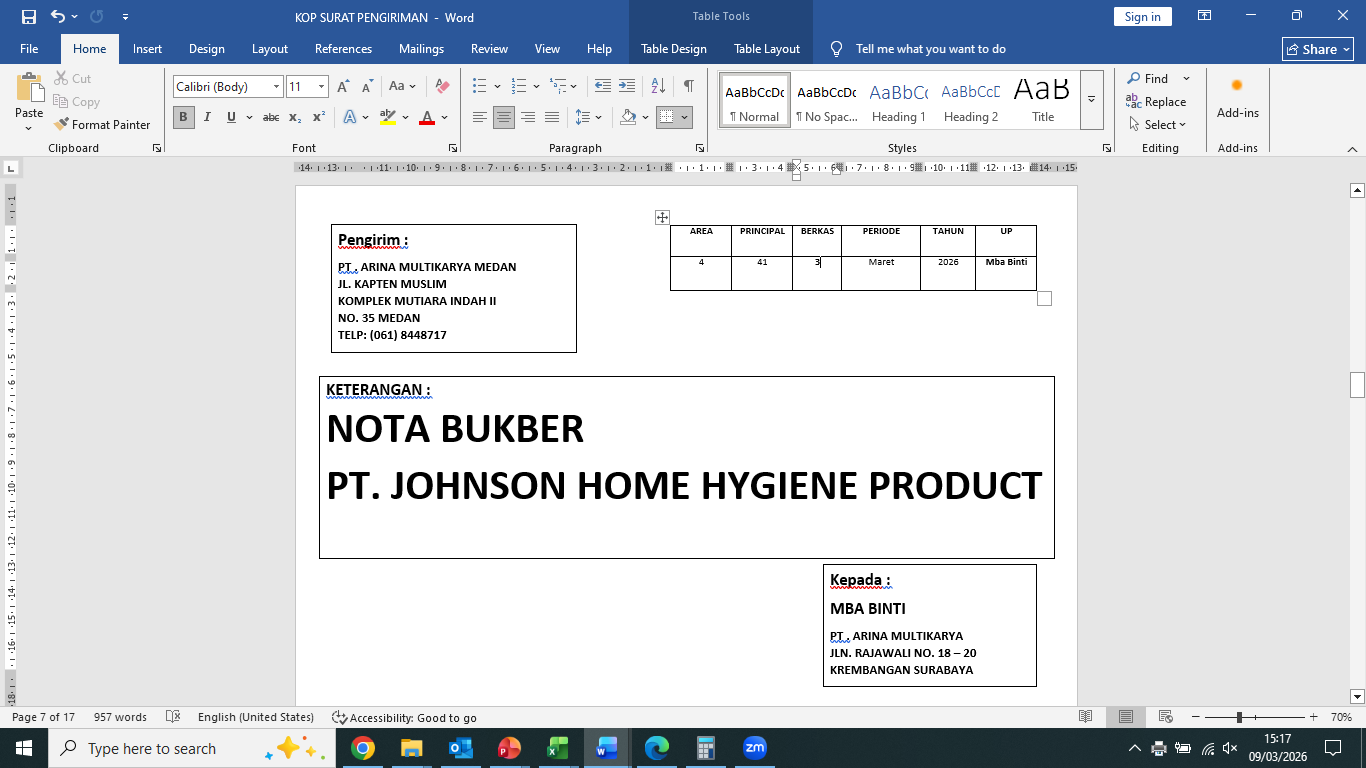Viewport: 1366px width, 768px height.
Task: Open the Table Design tab
Action: (x=674, y=49)
